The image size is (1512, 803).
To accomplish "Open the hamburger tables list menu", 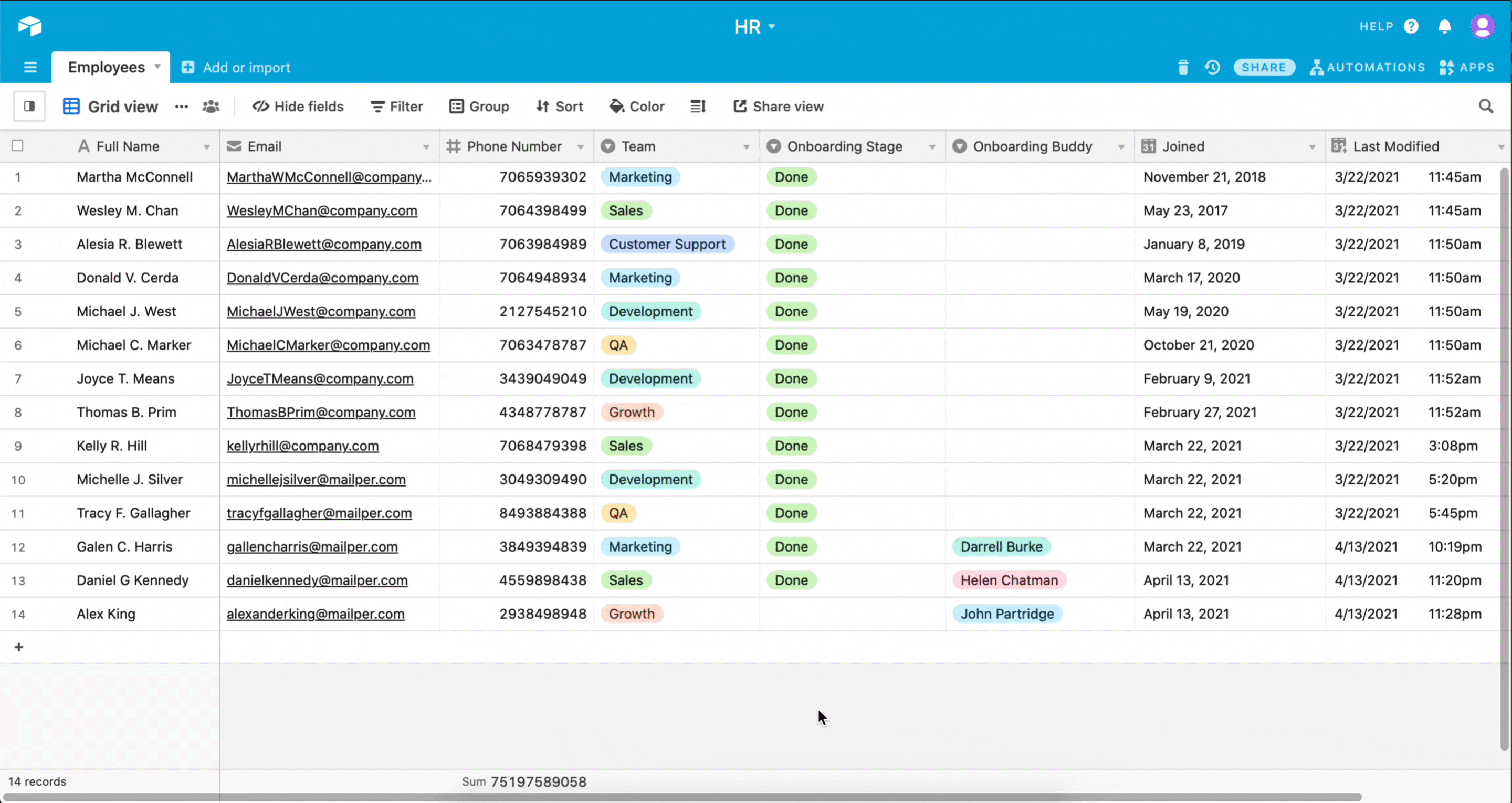I will pyautogui.click(x=30, y=68).
